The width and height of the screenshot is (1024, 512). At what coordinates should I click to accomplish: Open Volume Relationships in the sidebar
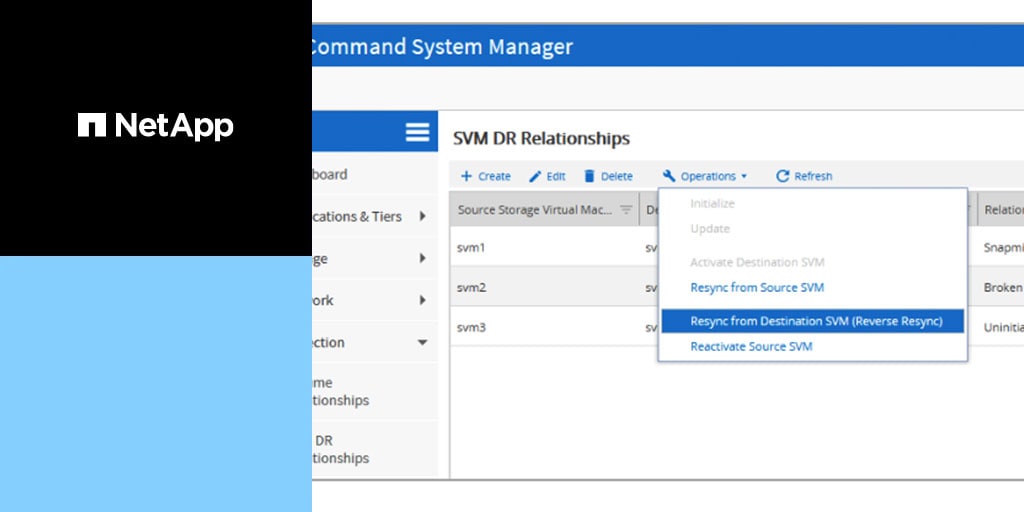(340, 391)
